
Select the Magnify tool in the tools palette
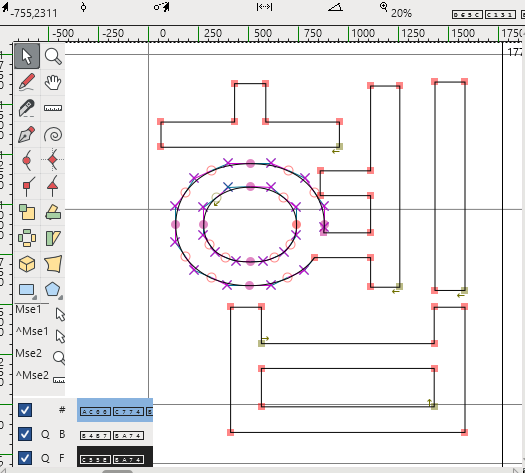tap(53, 56)
